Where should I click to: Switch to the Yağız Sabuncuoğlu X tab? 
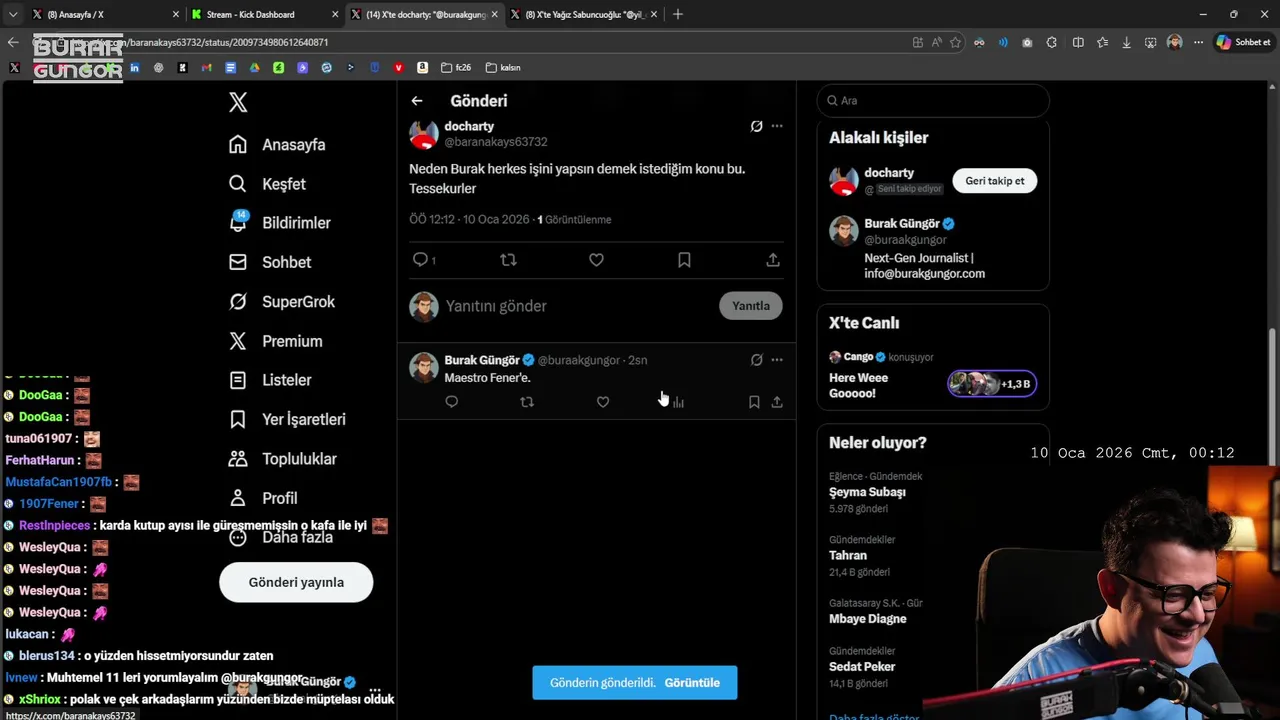[584, 14]
